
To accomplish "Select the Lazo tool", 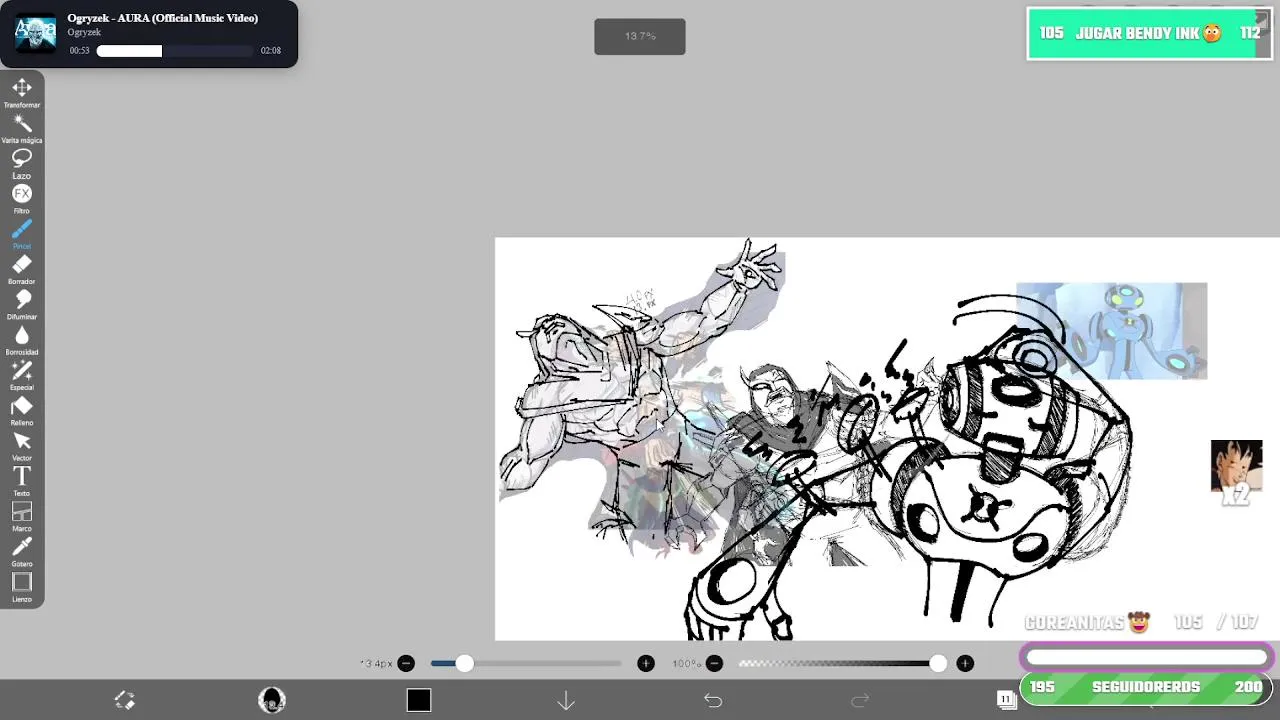I will (x=22, y=163).
